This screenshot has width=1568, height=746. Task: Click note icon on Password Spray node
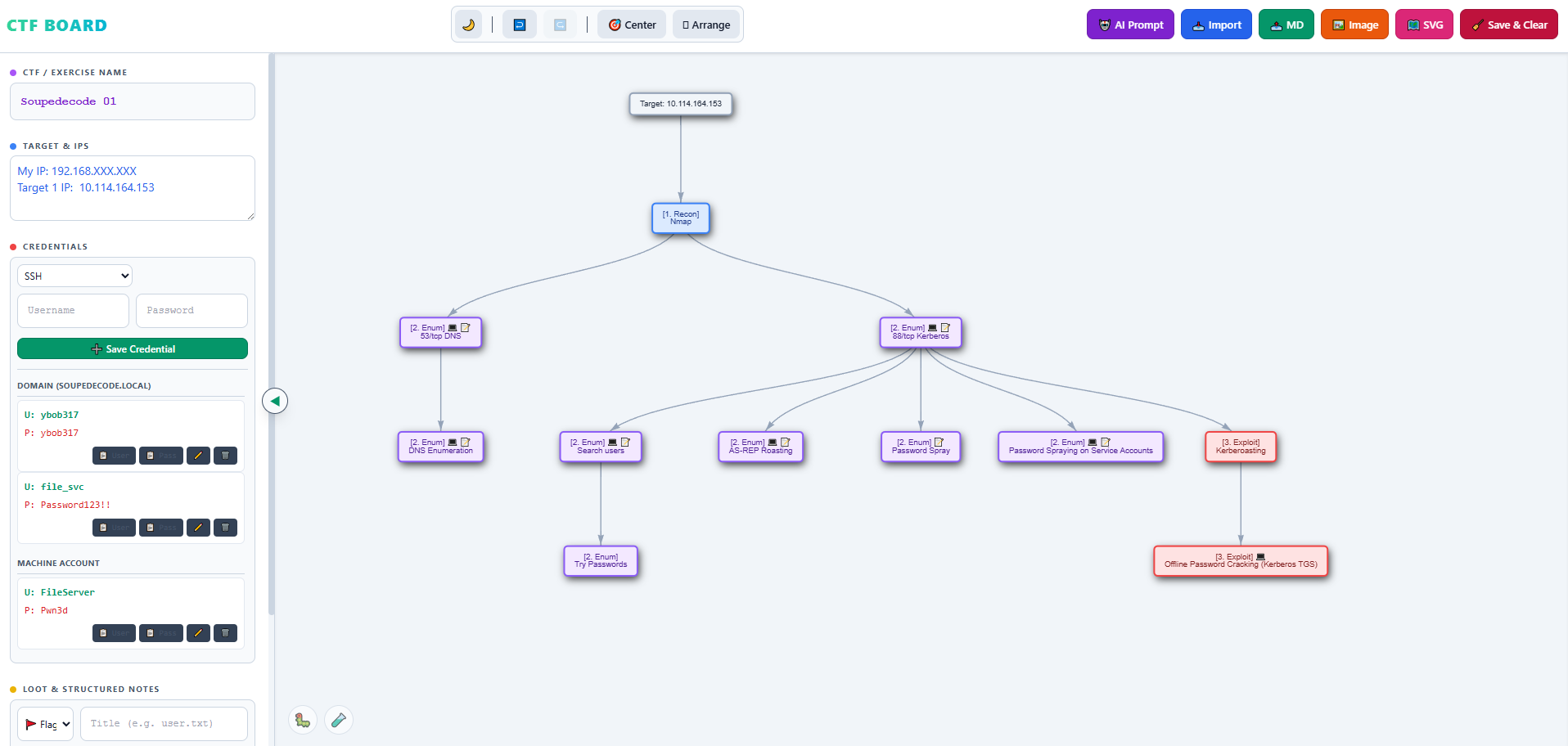pyautogui.click(x=939, y=443)
